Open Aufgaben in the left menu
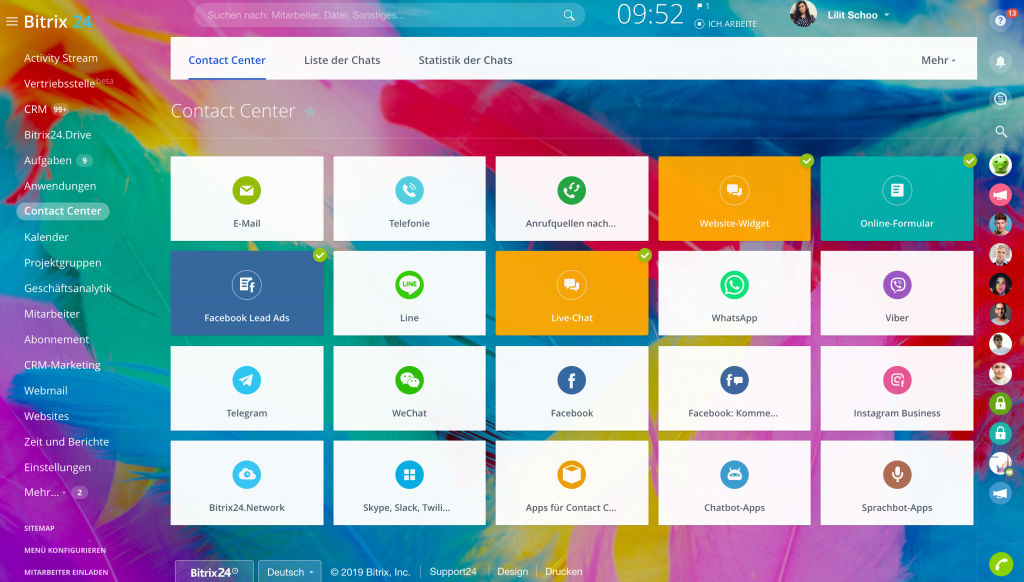The width and height of the screenshot is (1024, 582). (48, 160)
